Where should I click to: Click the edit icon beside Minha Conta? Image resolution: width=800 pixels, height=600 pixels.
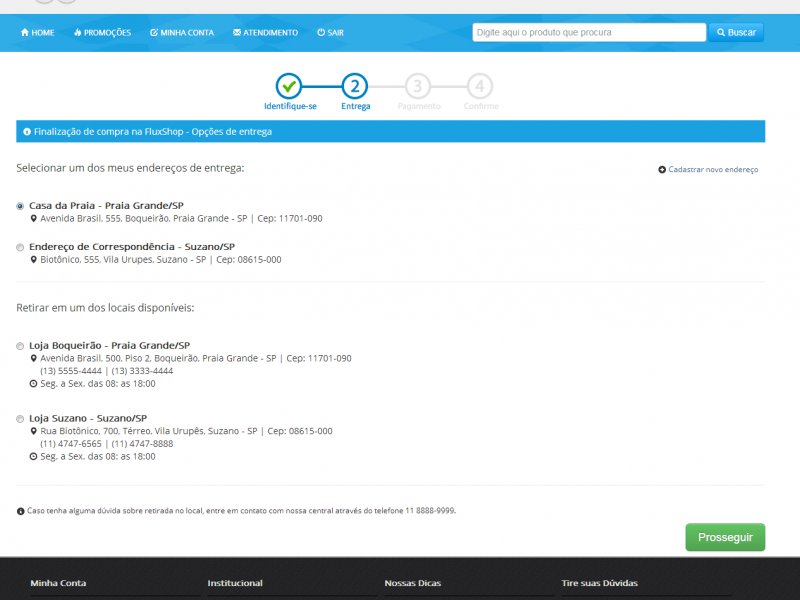(x=154, y=32)
